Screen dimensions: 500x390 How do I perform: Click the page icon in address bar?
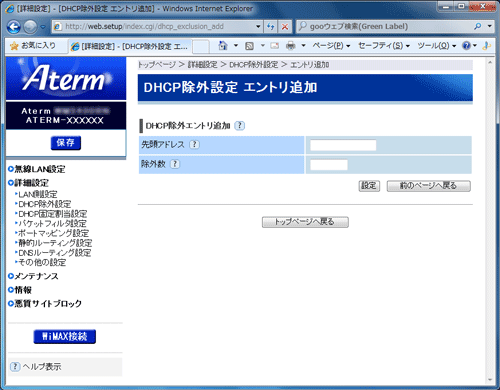(58, 26)
